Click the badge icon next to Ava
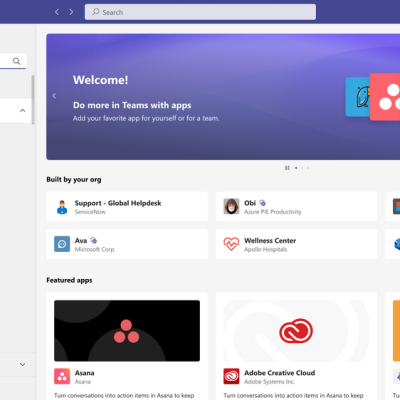The width and height of the screenshot is (400, 400). pos(94,240)
